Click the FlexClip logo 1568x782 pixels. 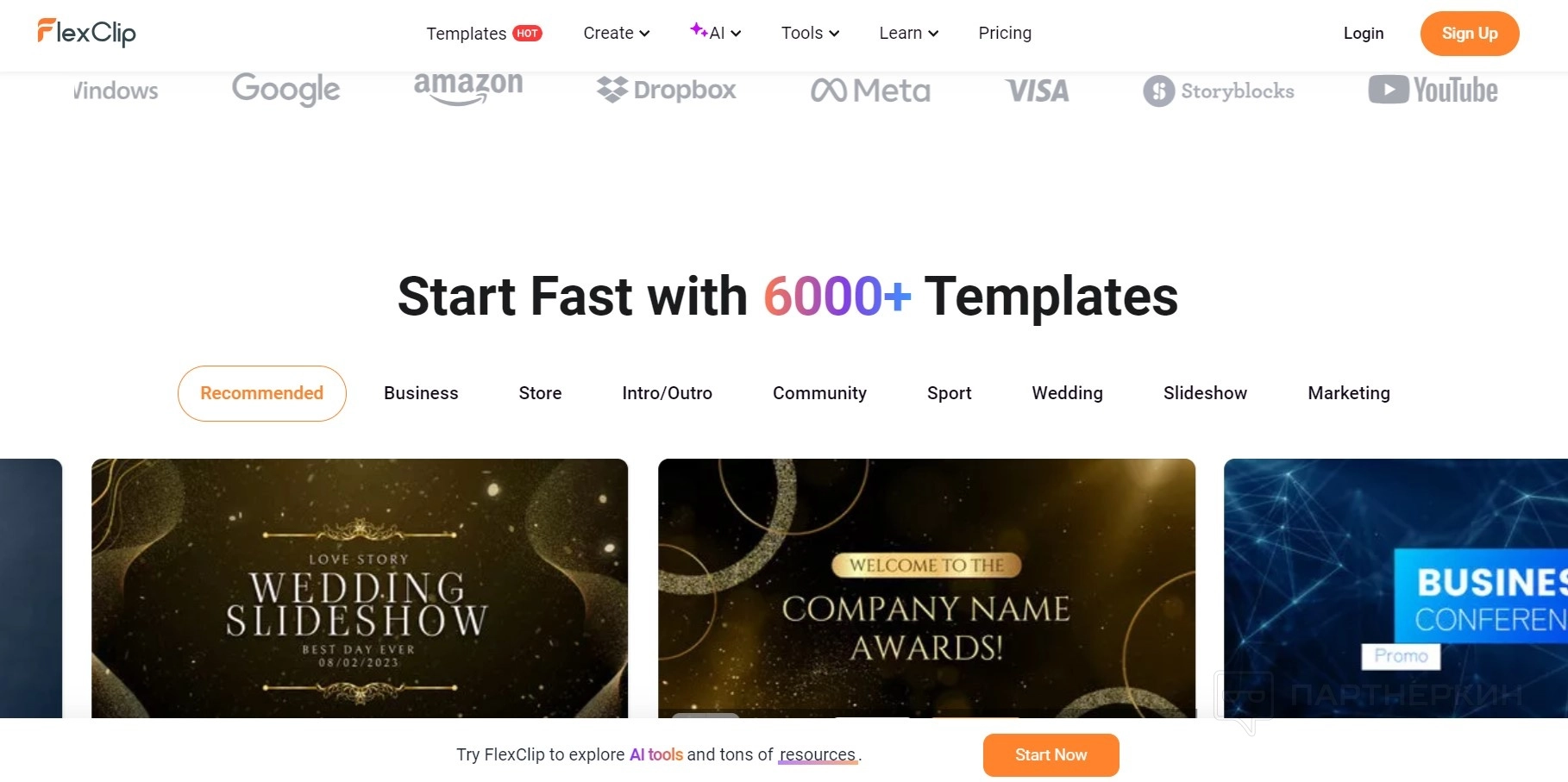[x=86, y=33]
